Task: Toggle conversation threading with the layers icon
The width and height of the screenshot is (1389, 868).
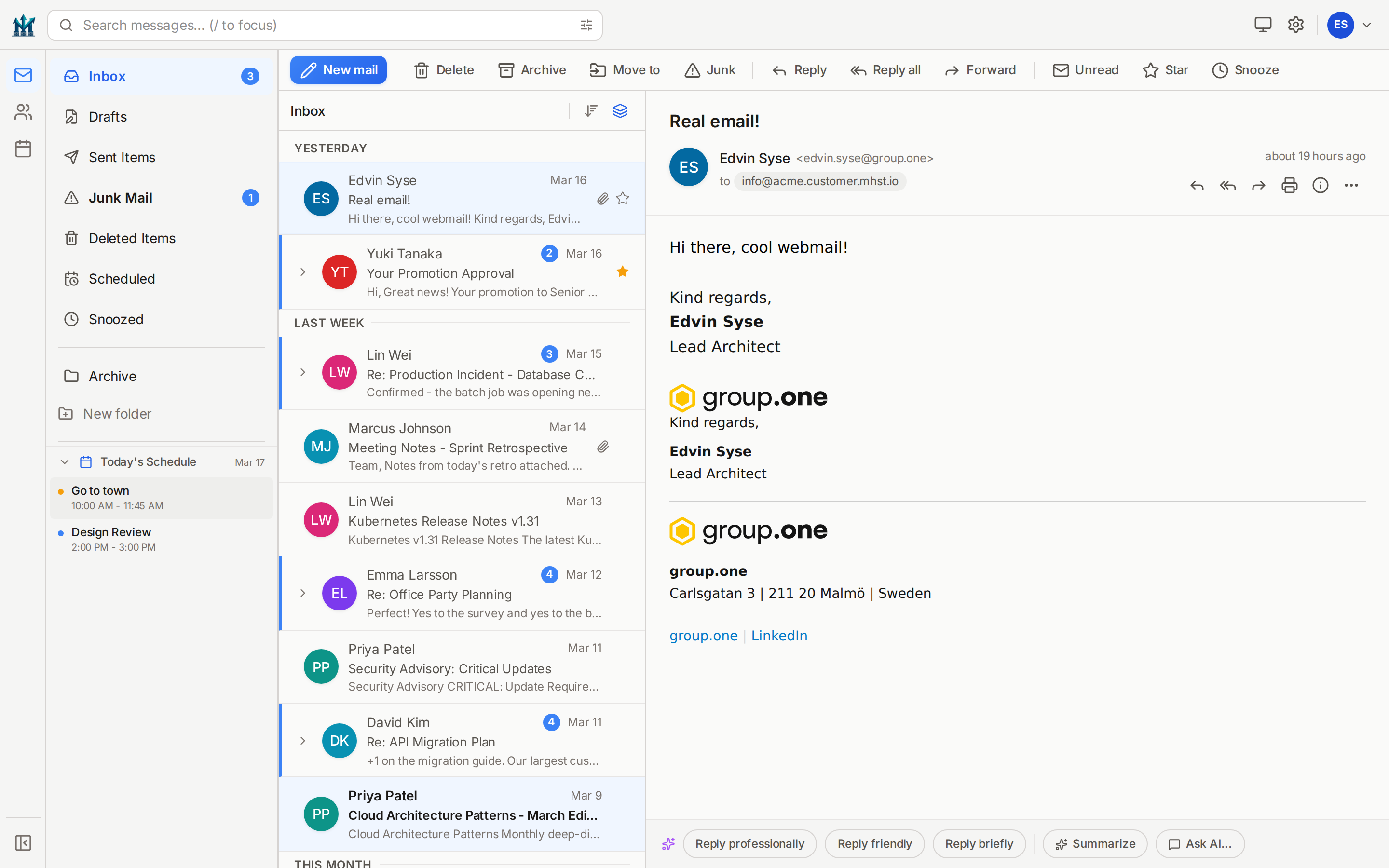Action: [620, 110]
